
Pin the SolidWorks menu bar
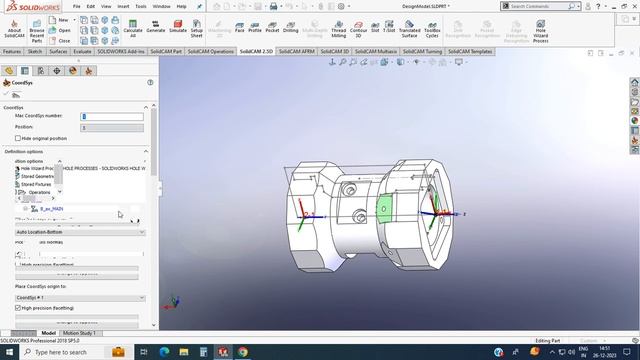[199, 7]
